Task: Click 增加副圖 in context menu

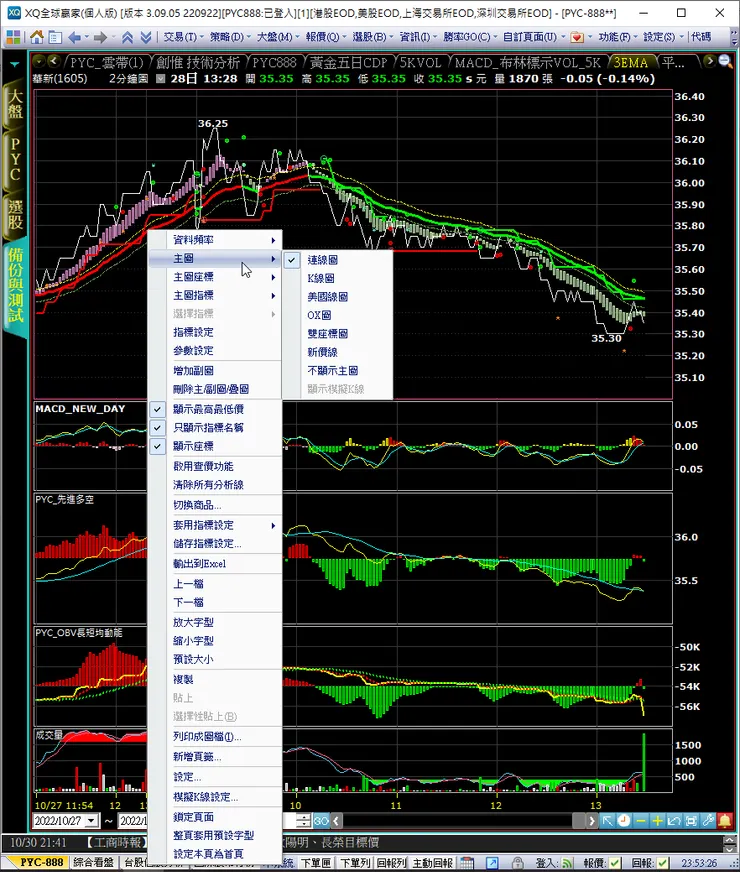Action: 216,370
